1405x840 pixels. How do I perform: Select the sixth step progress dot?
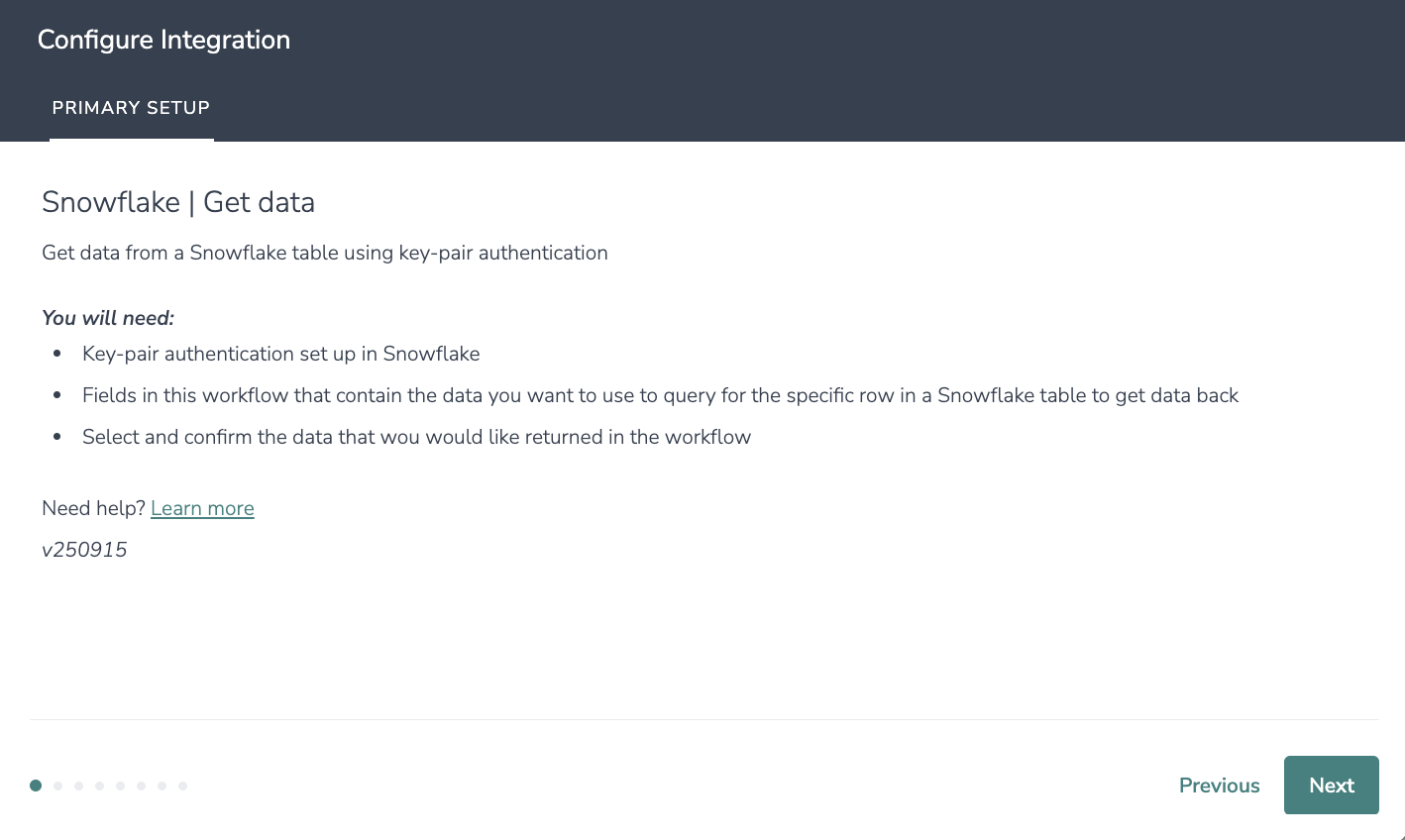point(141,786)
